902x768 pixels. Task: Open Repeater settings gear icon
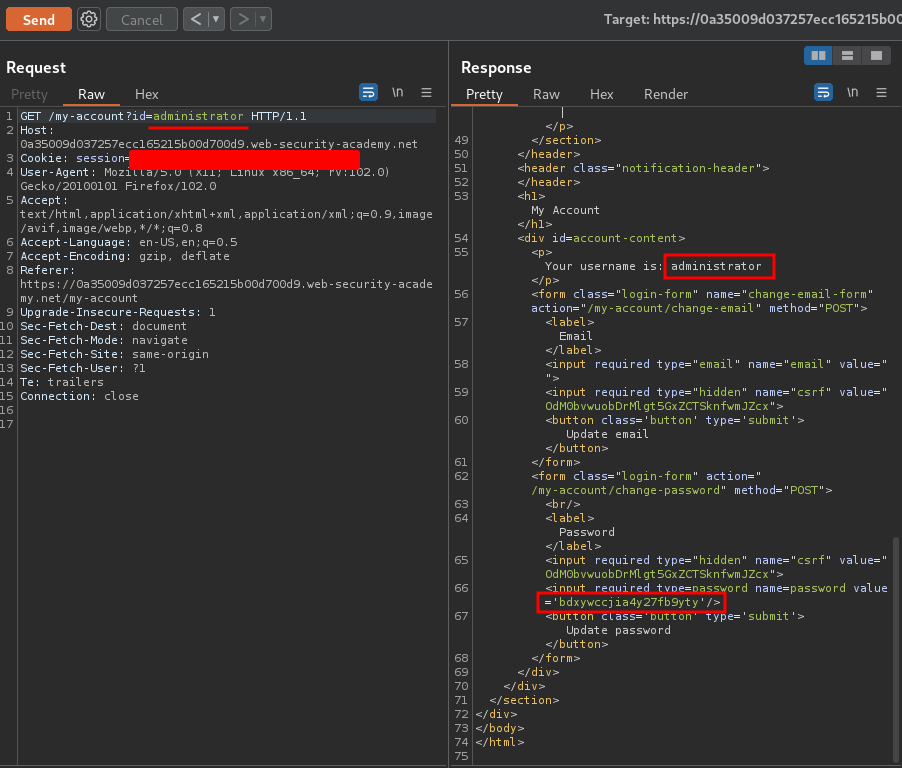(x=89, y=20)
